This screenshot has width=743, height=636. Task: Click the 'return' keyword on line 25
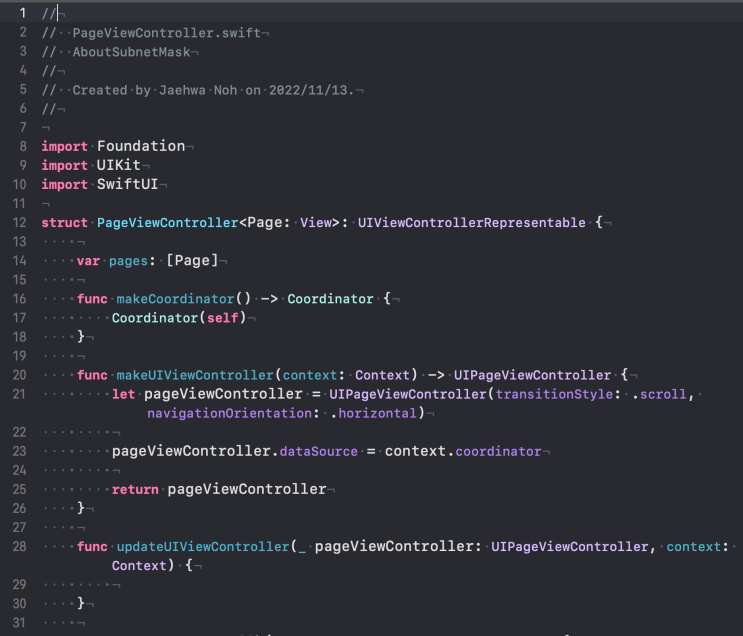[x=135, y=489]
